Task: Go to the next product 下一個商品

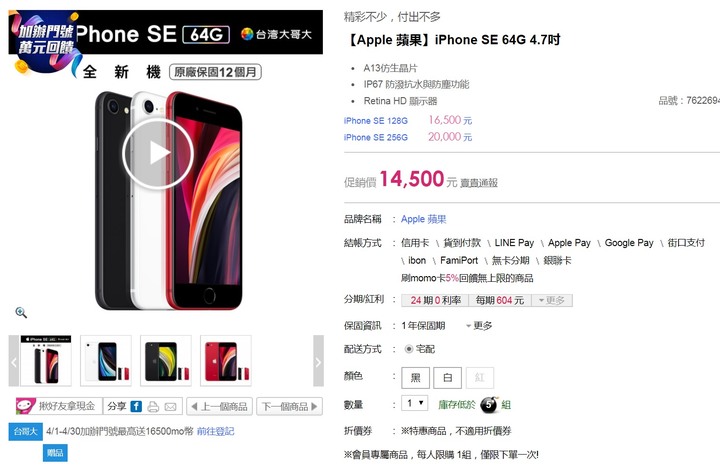Action: click(290, 406)
